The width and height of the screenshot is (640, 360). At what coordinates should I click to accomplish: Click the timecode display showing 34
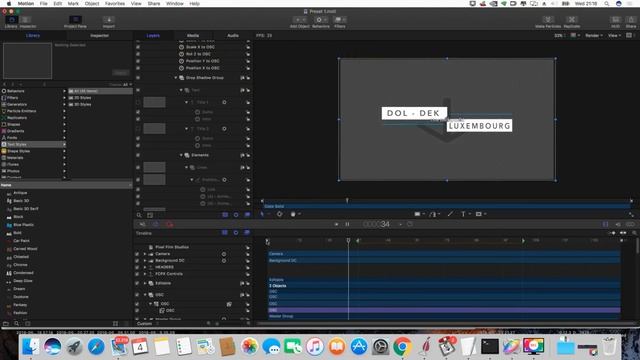tap(377, 224)
